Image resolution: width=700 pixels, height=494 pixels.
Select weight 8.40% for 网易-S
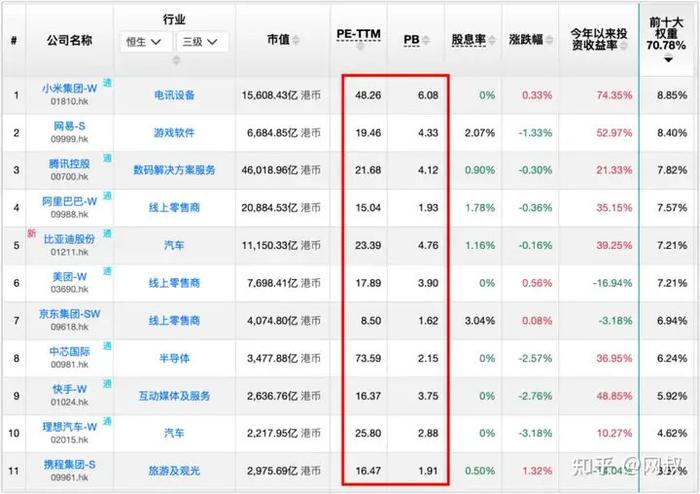tap(672, 133)
